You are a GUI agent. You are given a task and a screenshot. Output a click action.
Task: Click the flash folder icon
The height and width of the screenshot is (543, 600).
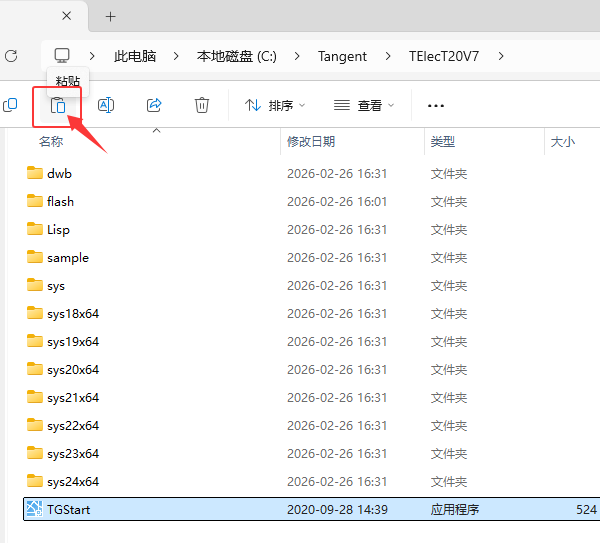point(35,201)
